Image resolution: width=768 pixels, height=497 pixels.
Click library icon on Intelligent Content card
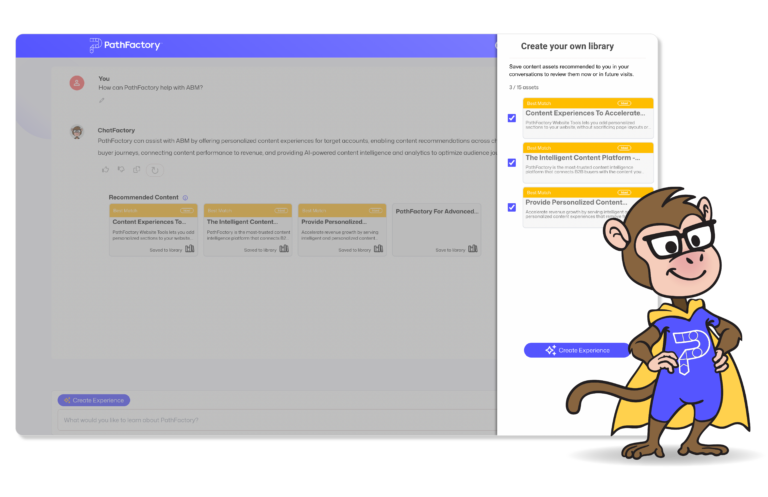tap(284, 249)
